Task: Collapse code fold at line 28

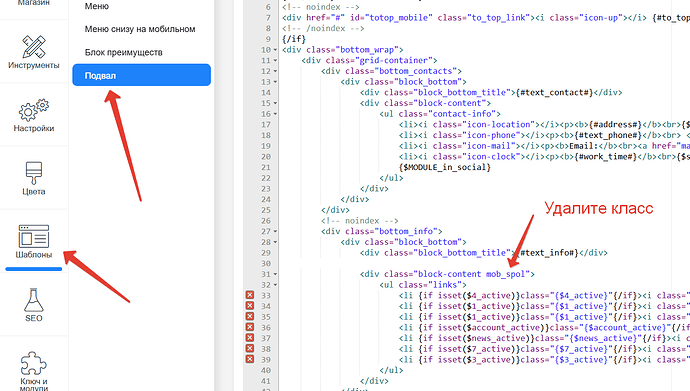Action: [275, 242]
